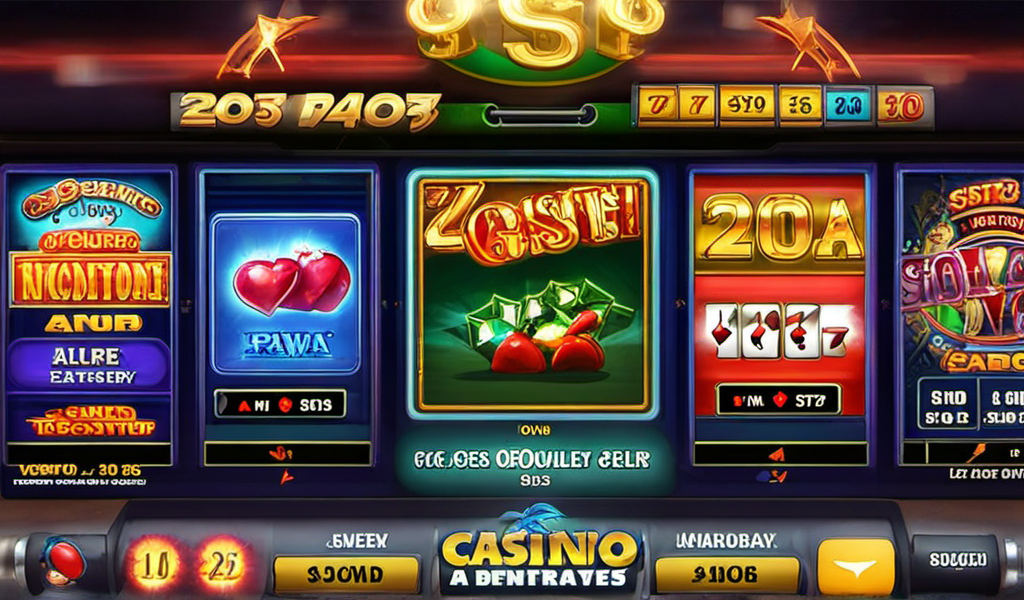Image resolution: width=1024 pixels, height=600 pixels.
Task: Select the AND label in left panel
Action: tap(92, 323)
